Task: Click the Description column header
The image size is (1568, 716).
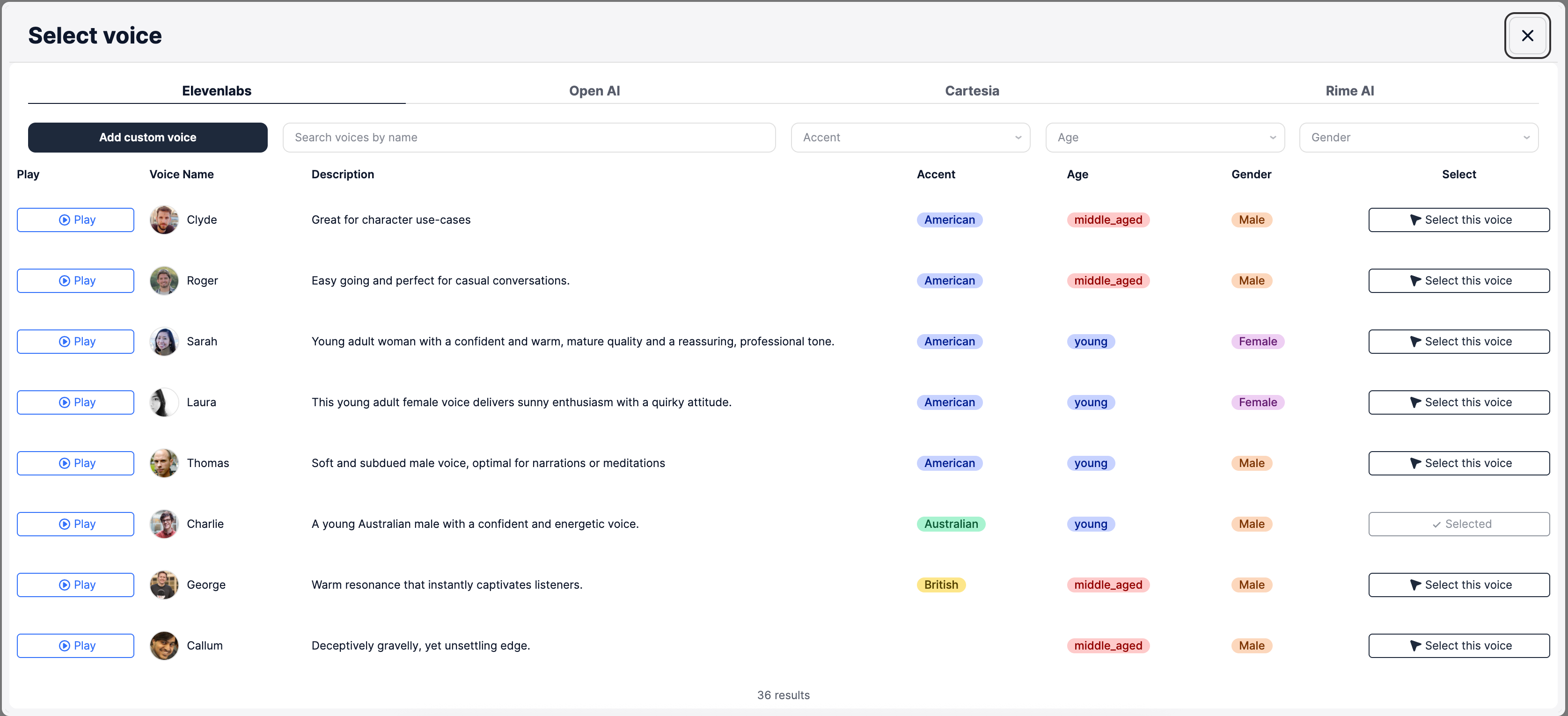Action: (343, 174)
